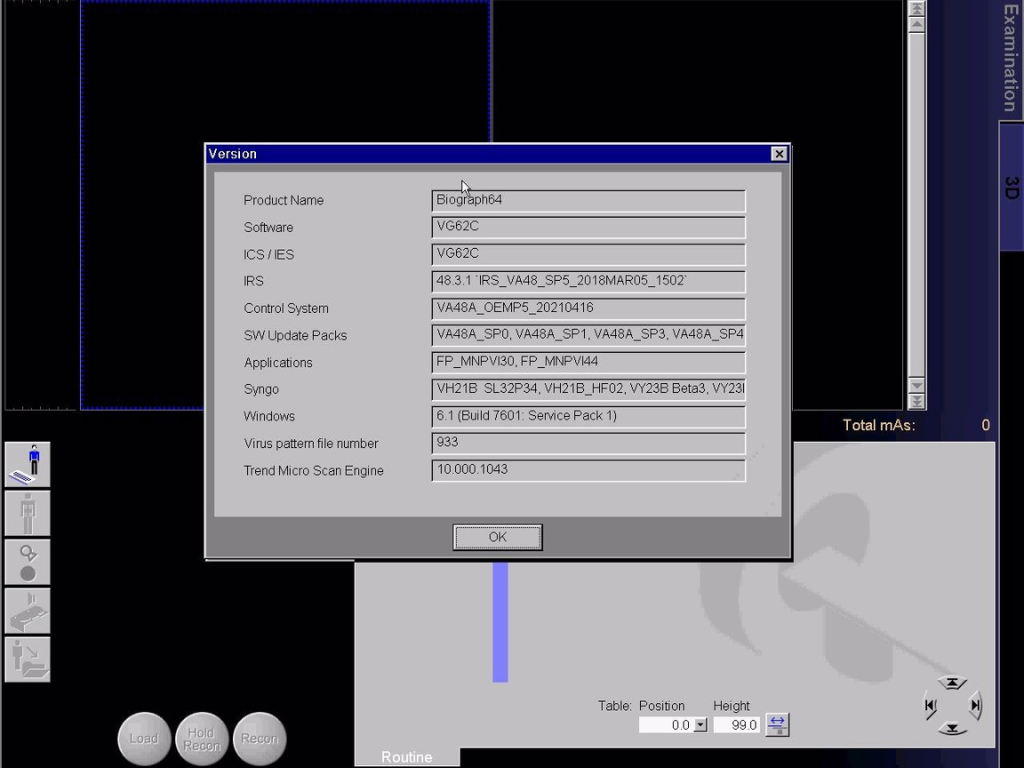The width and height of the screenshot is (1024, 768).
Task: Switch to the Examination tab
Action: [1011, 58]
